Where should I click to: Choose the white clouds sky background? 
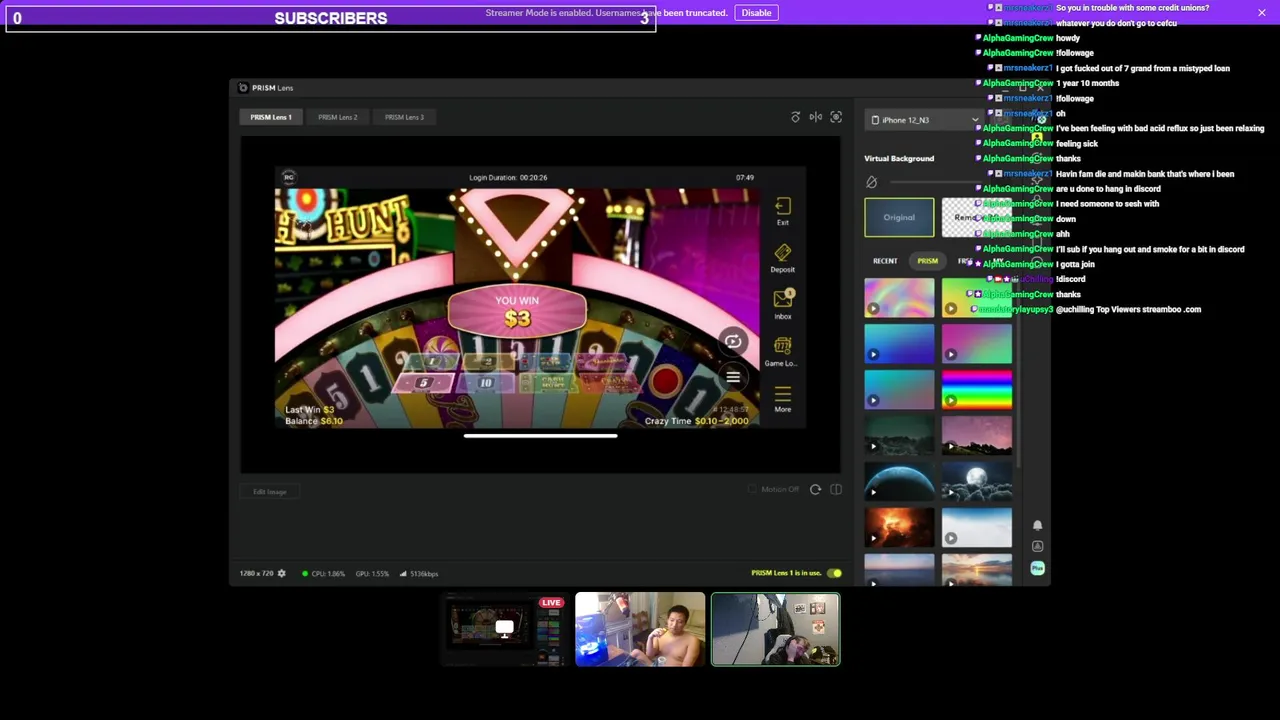pyautogui.click(x=976, y=527)
